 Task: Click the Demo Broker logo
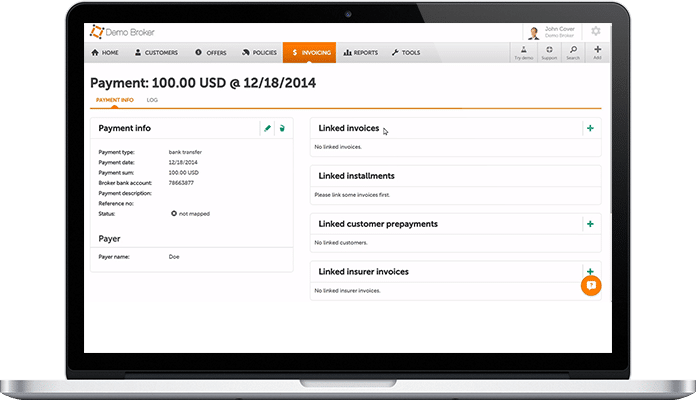click(x=122, y=32)
